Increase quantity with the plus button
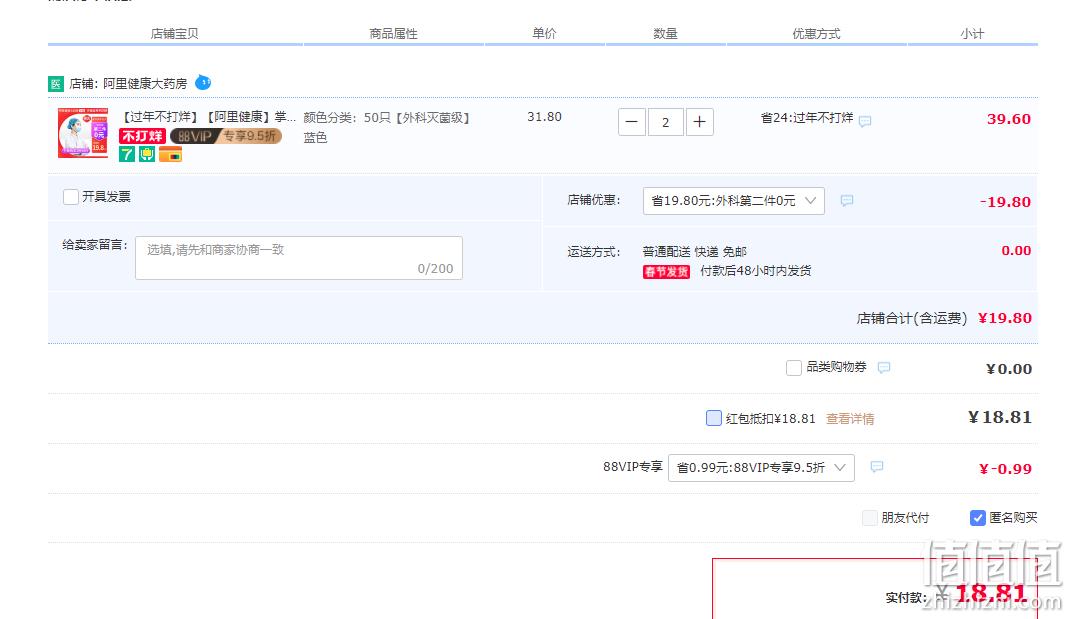This screenshot has height=619, width=1071. pos(699,122)
